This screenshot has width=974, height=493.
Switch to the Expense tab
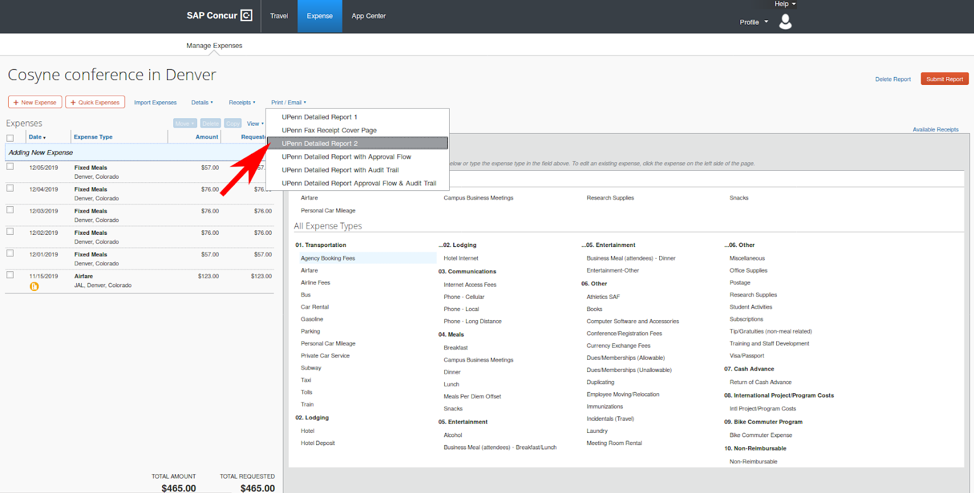319,16
